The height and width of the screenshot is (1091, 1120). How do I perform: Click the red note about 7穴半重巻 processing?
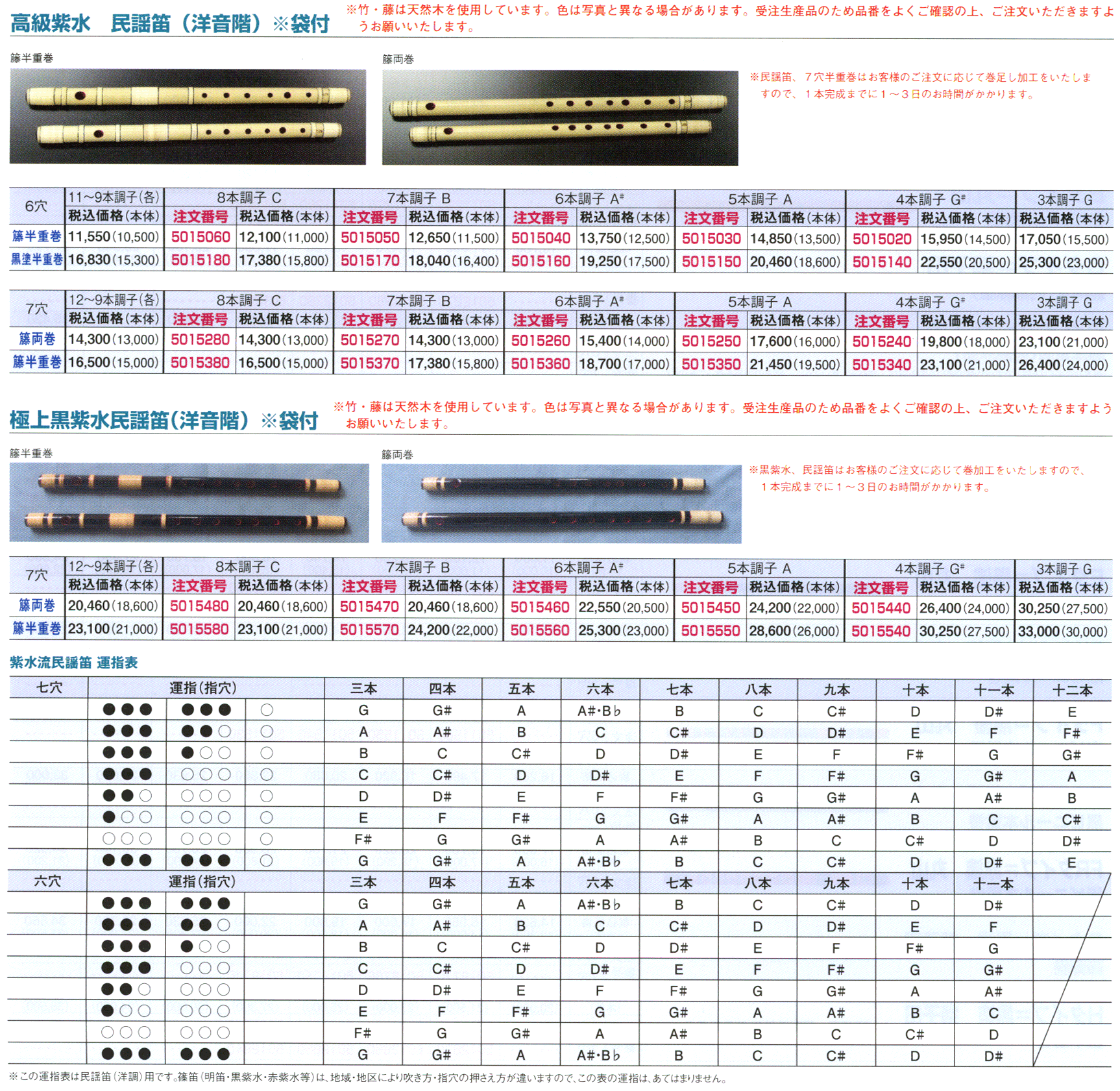920,86
